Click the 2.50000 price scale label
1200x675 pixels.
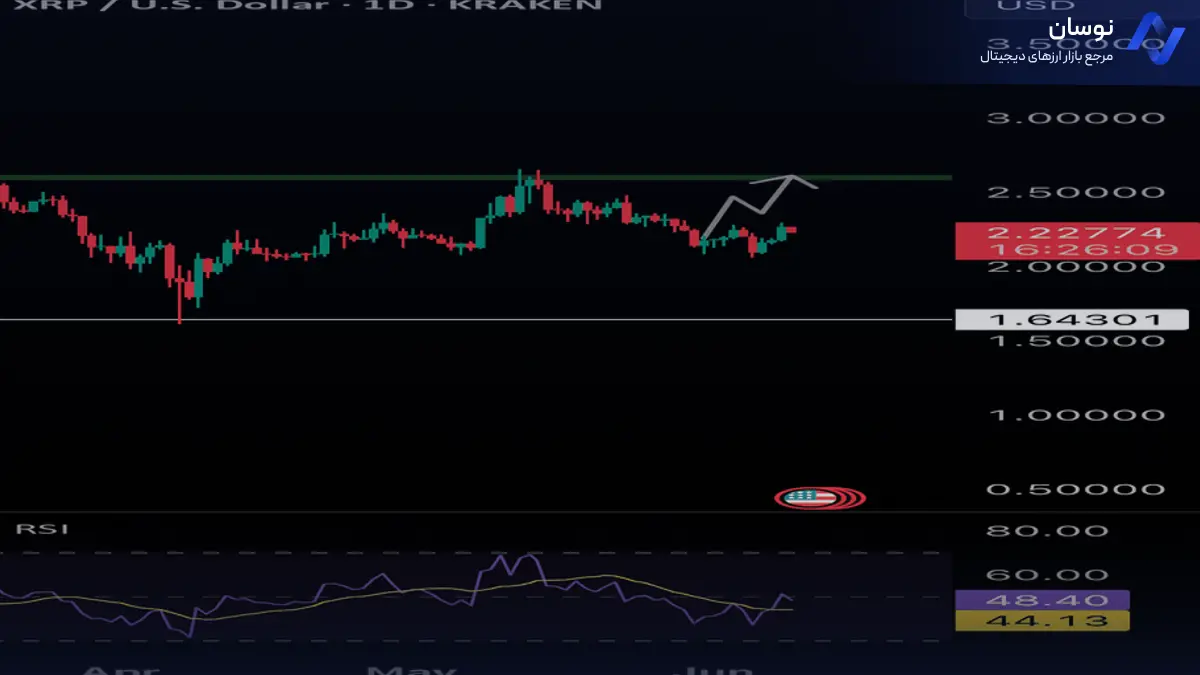coord(1076,192)
